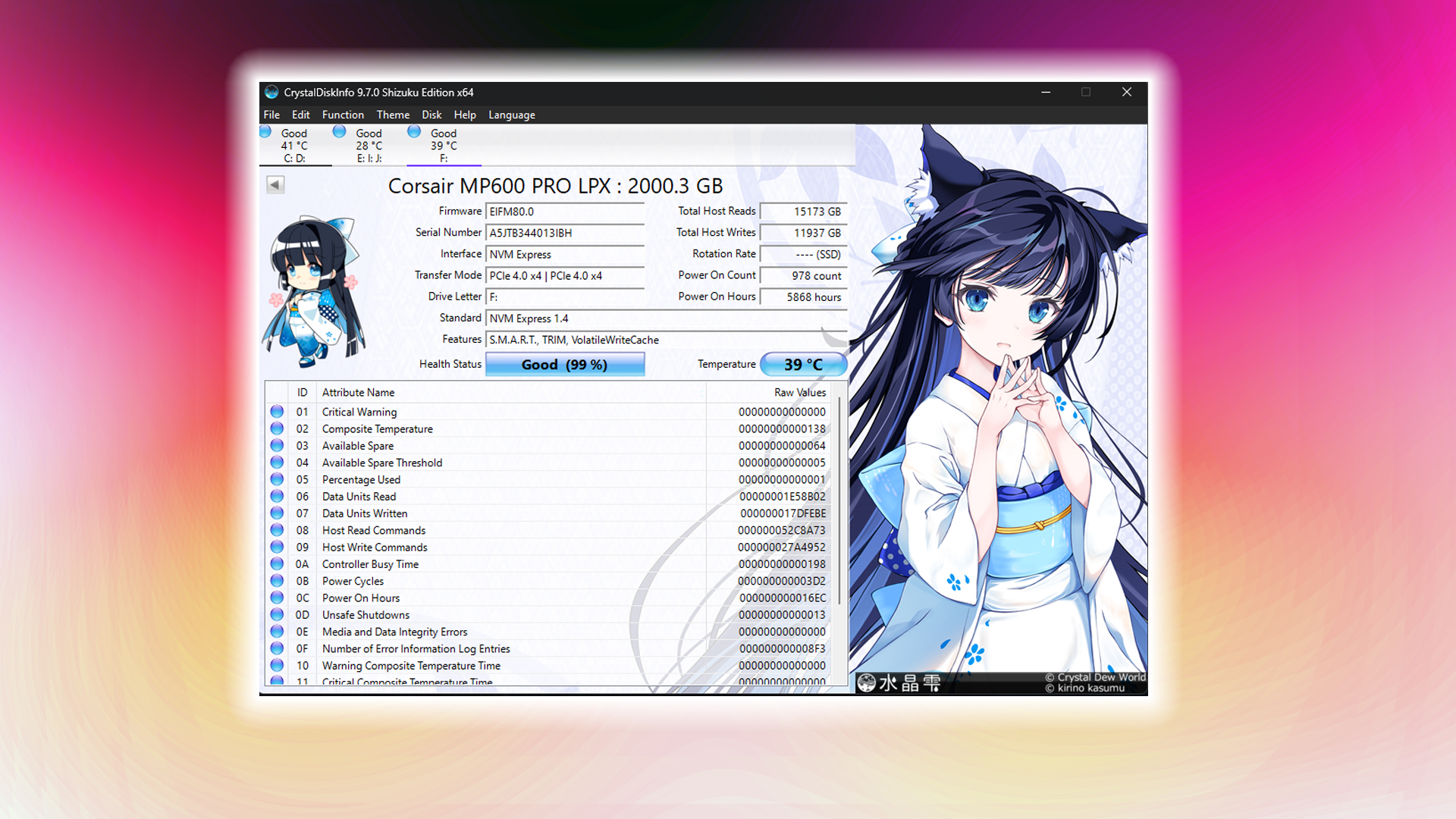
Task: Click Power On Count value 978 count
Action: 803,275
